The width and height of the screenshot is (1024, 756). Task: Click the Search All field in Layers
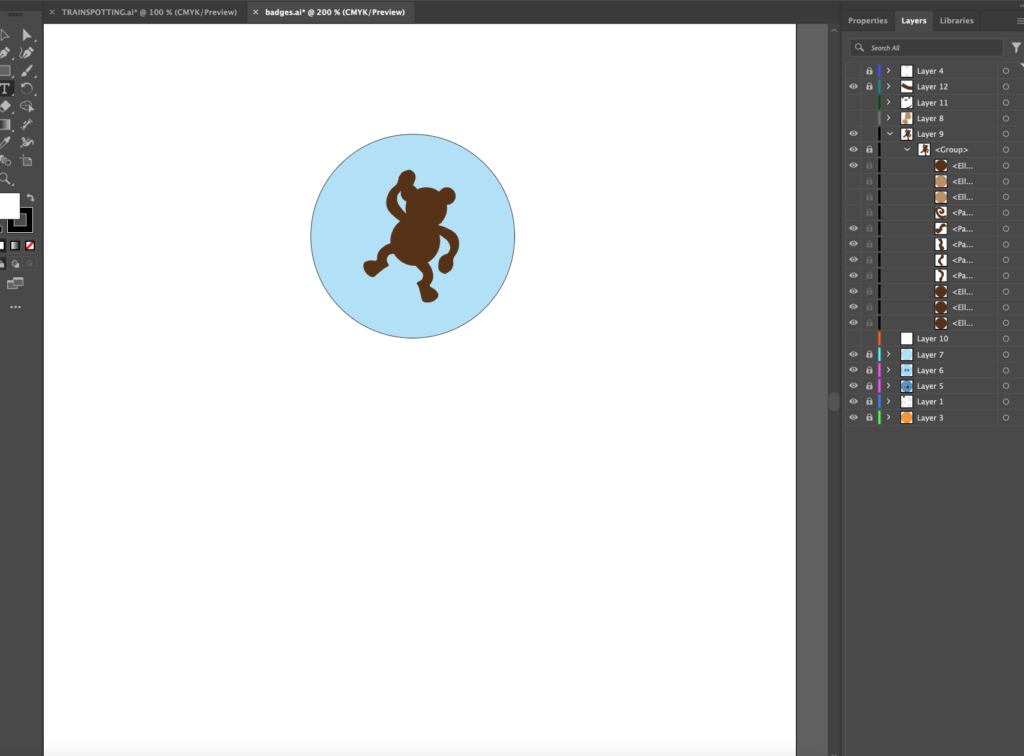pos(926,48)
